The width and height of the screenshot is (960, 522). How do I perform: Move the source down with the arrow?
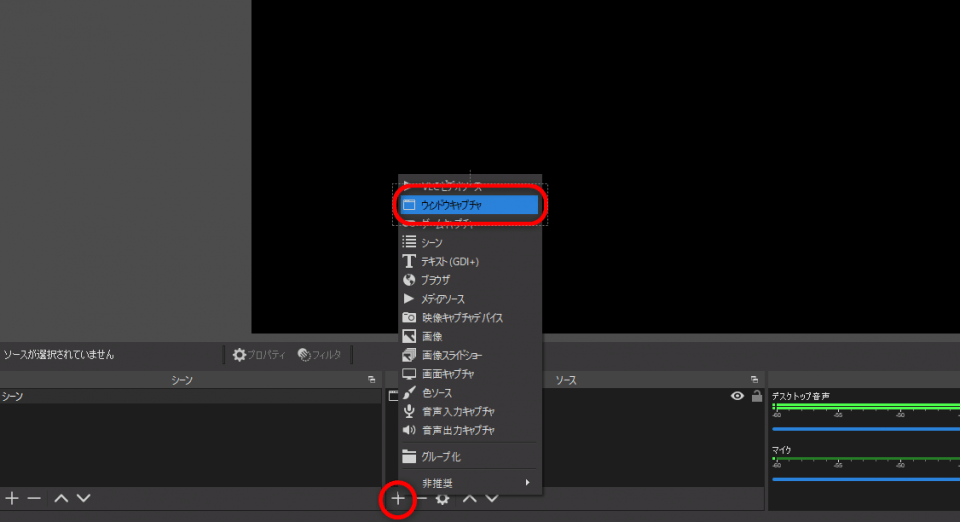tap(491, 498)
